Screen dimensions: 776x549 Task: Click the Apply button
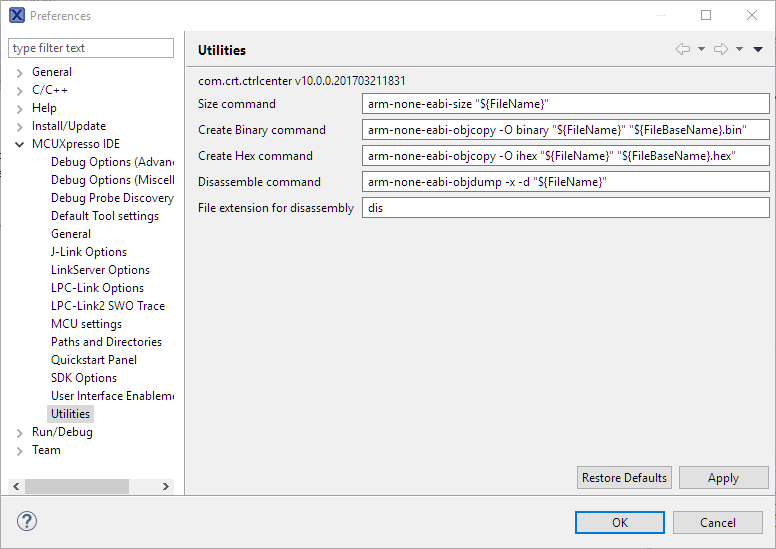tap(724, 478)
